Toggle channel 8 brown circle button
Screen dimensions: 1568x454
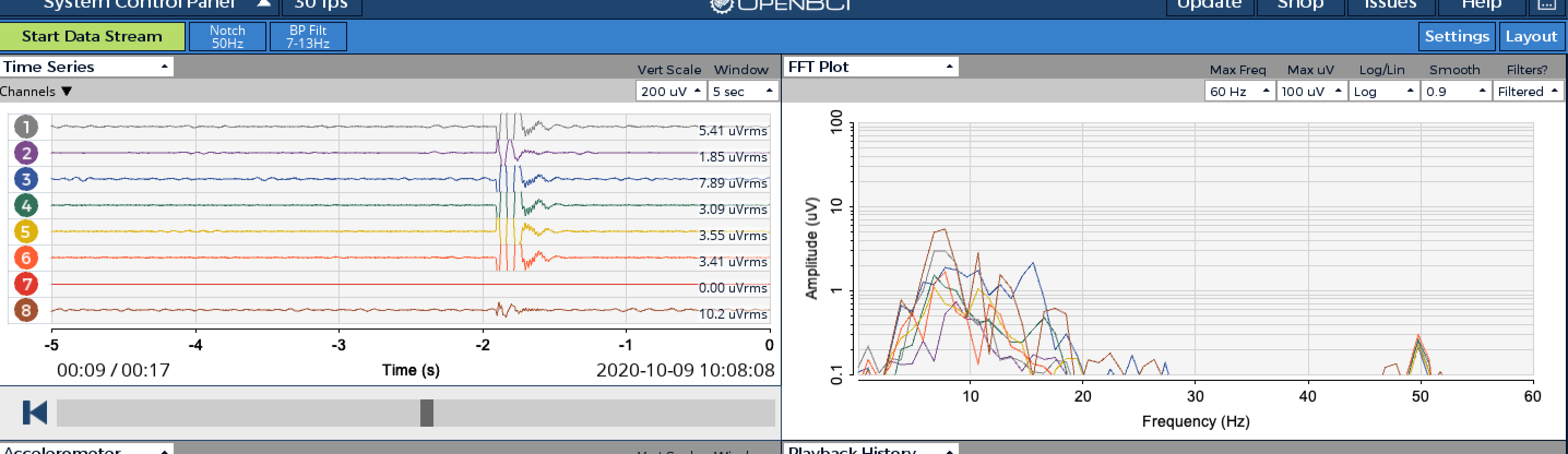(26, 310)
